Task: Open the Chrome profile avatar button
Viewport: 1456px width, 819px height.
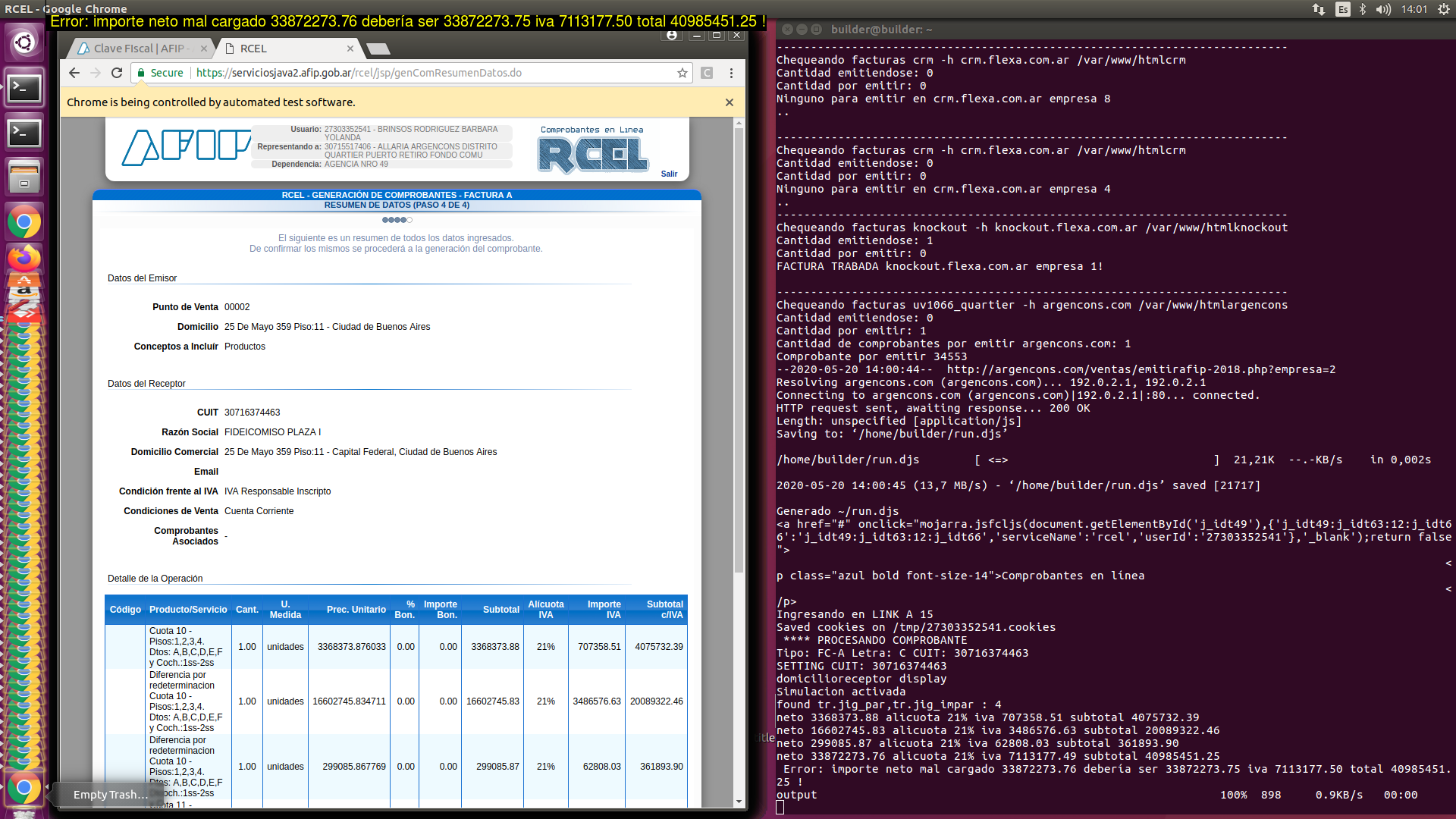Action: pos(672,35)
